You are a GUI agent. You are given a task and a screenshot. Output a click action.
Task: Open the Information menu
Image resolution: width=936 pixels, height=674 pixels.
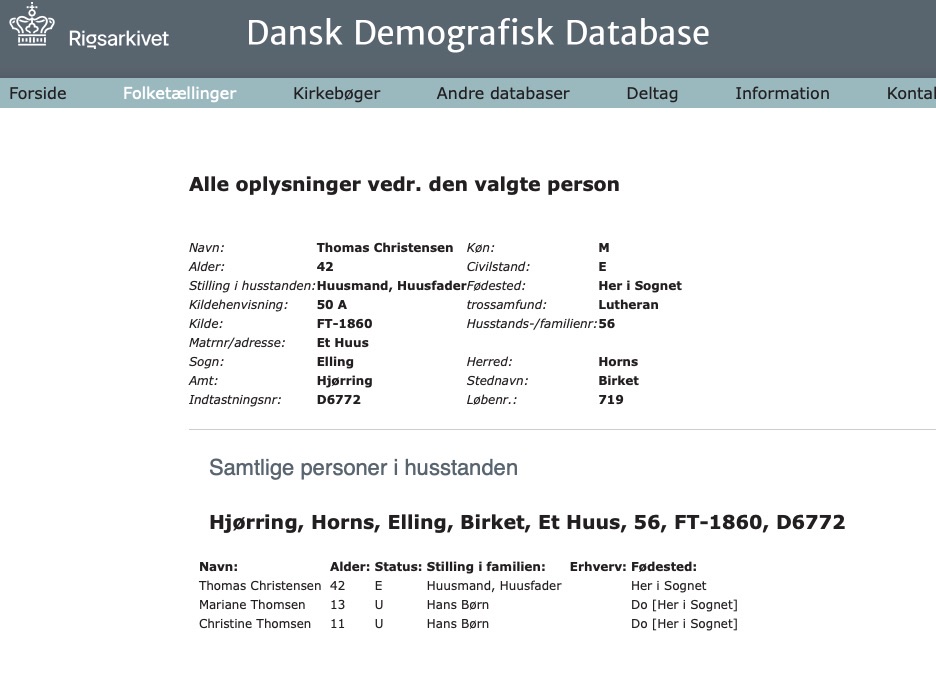point(782,93)
